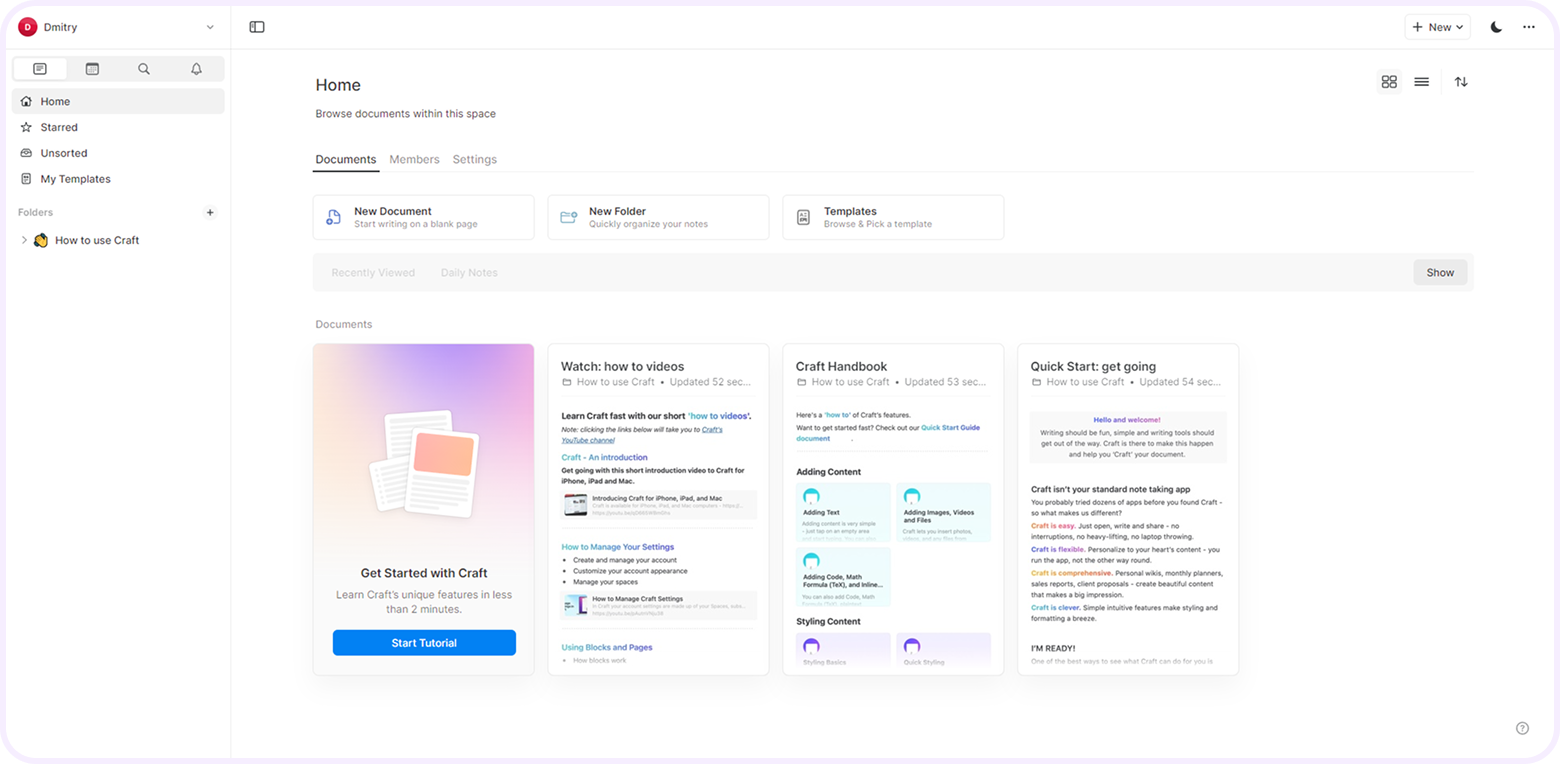Open the Craft Handbook document
Screen dimensions: 1560x764
893,510
